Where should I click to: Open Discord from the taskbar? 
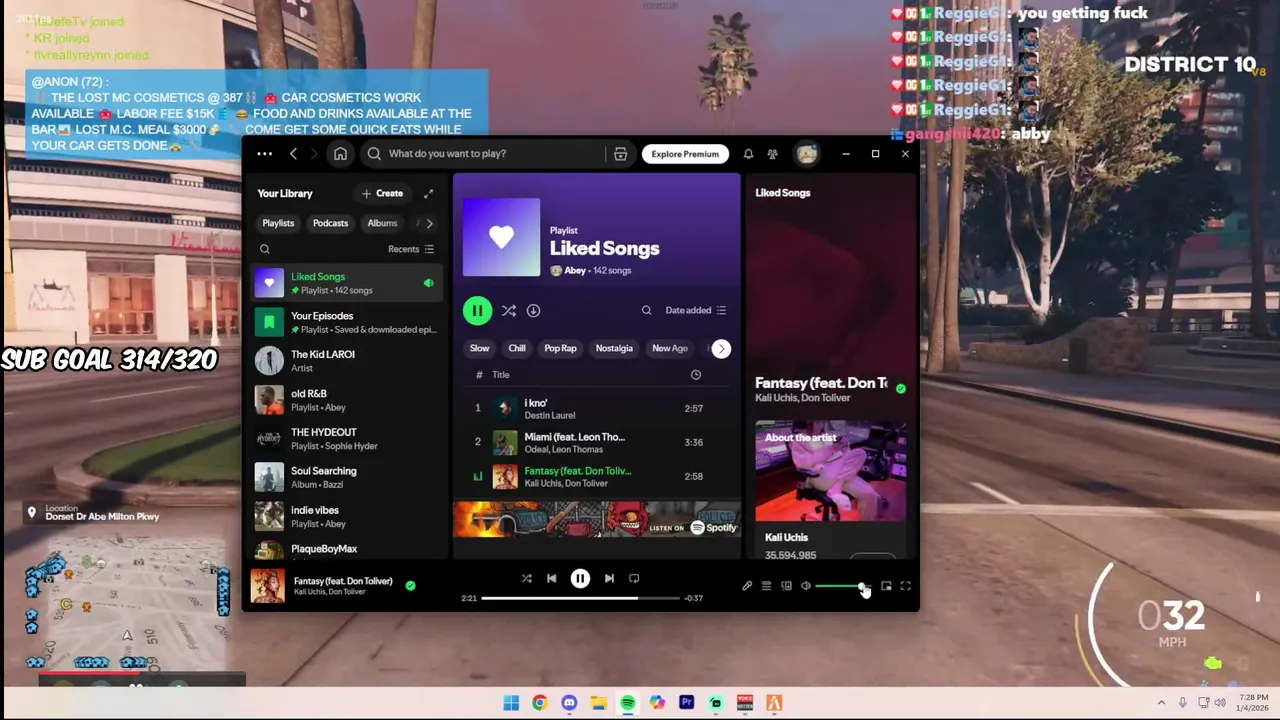pos(569,703)
